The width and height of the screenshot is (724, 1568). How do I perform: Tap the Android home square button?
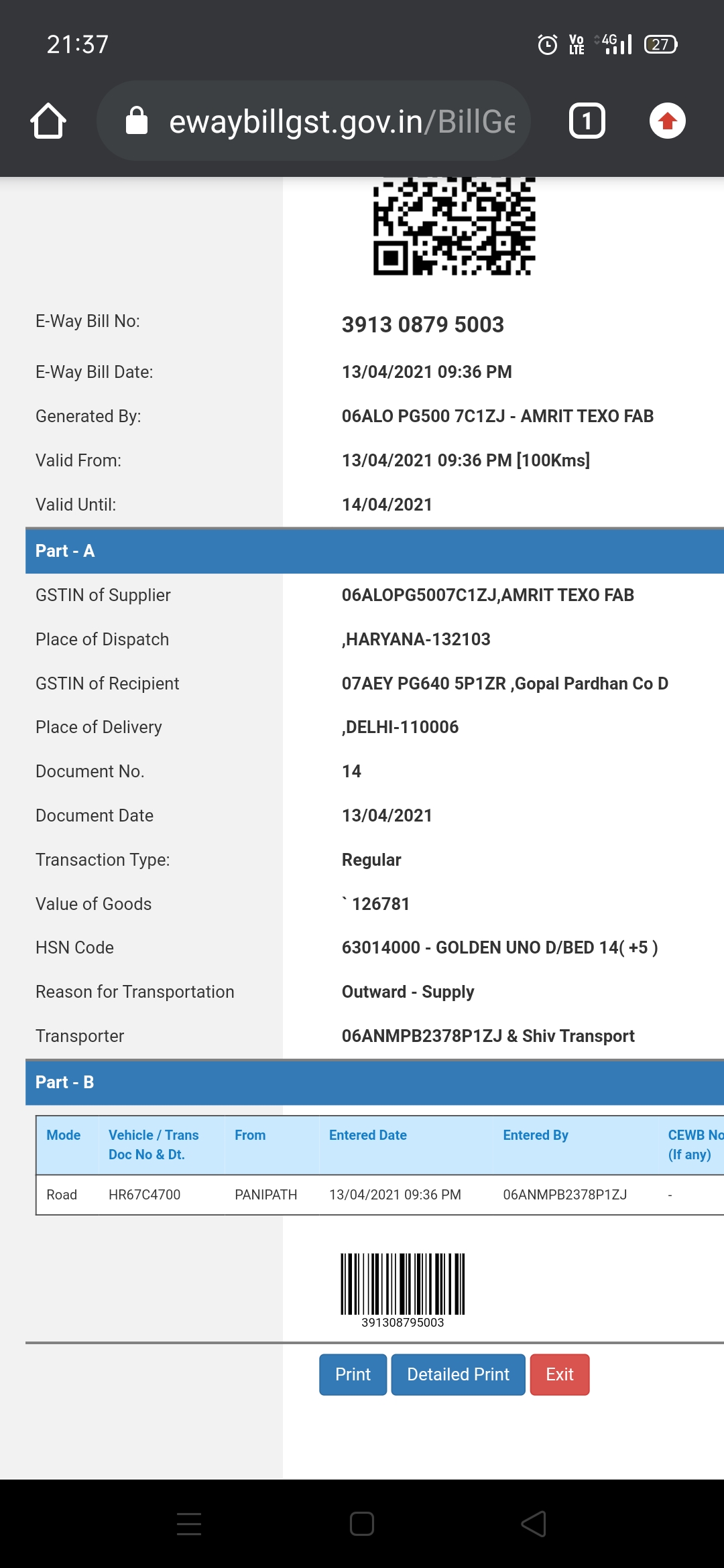pos(362,1524)
